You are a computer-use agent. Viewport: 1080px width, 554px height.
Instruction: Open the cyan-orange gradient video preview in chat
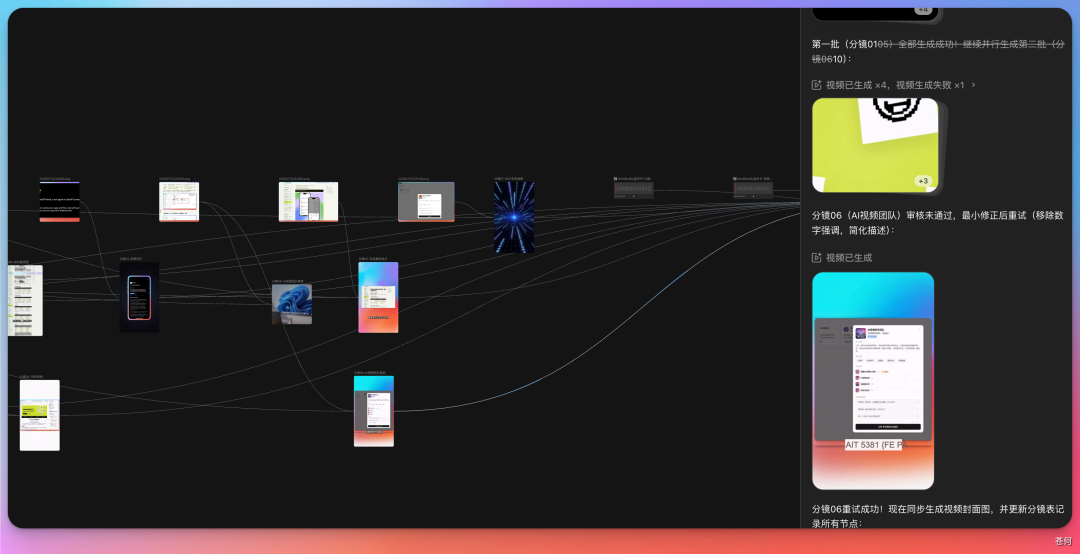[x=873, y=380]
